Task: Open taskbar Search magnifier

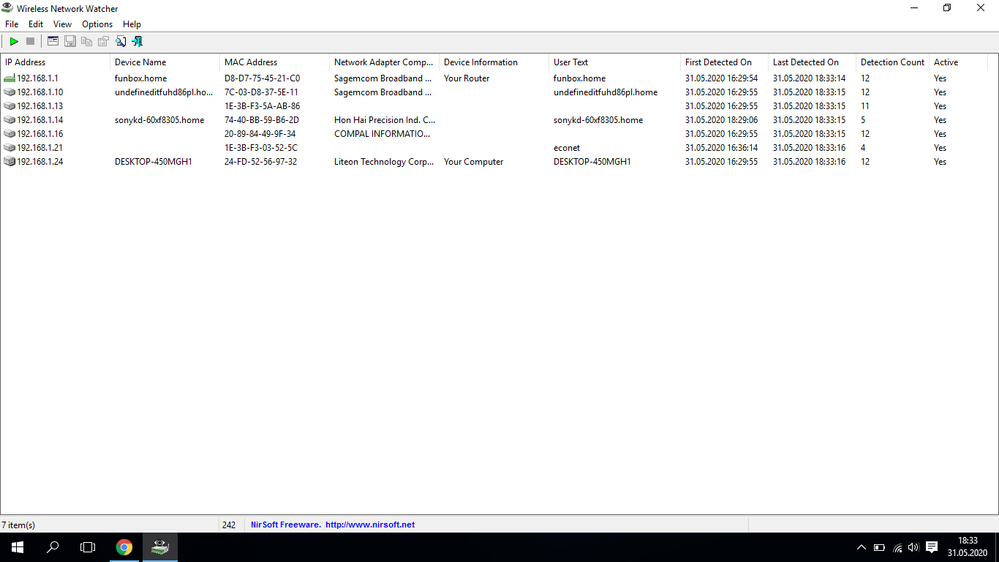Action: point(53,547)
